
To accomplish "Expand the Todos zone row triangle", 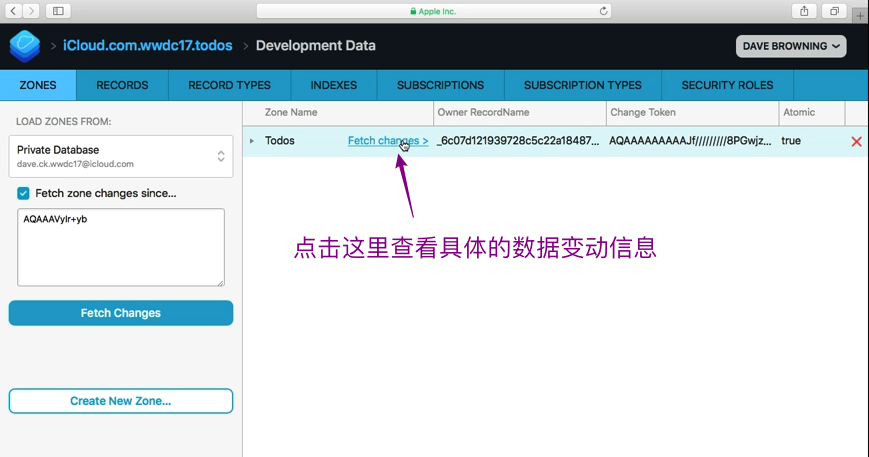I will tap(252, 141).
